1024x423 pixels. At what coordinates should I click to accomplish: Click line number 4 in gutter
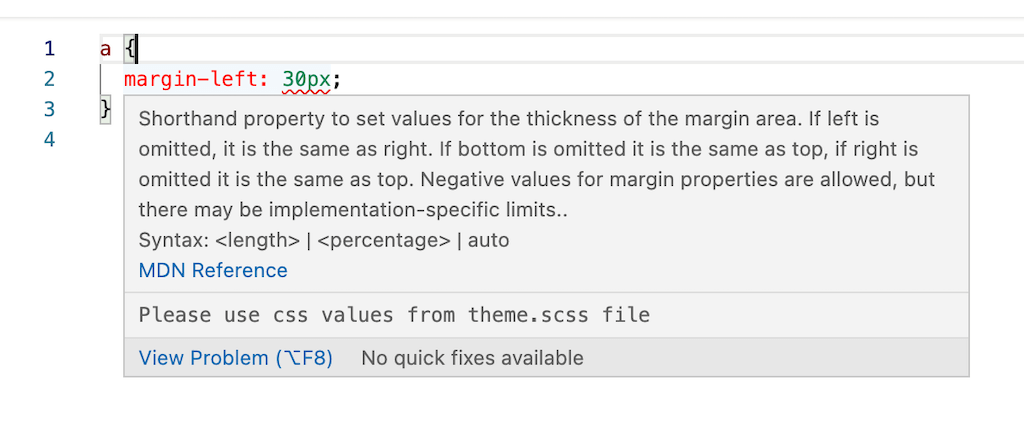click(50, 139)
